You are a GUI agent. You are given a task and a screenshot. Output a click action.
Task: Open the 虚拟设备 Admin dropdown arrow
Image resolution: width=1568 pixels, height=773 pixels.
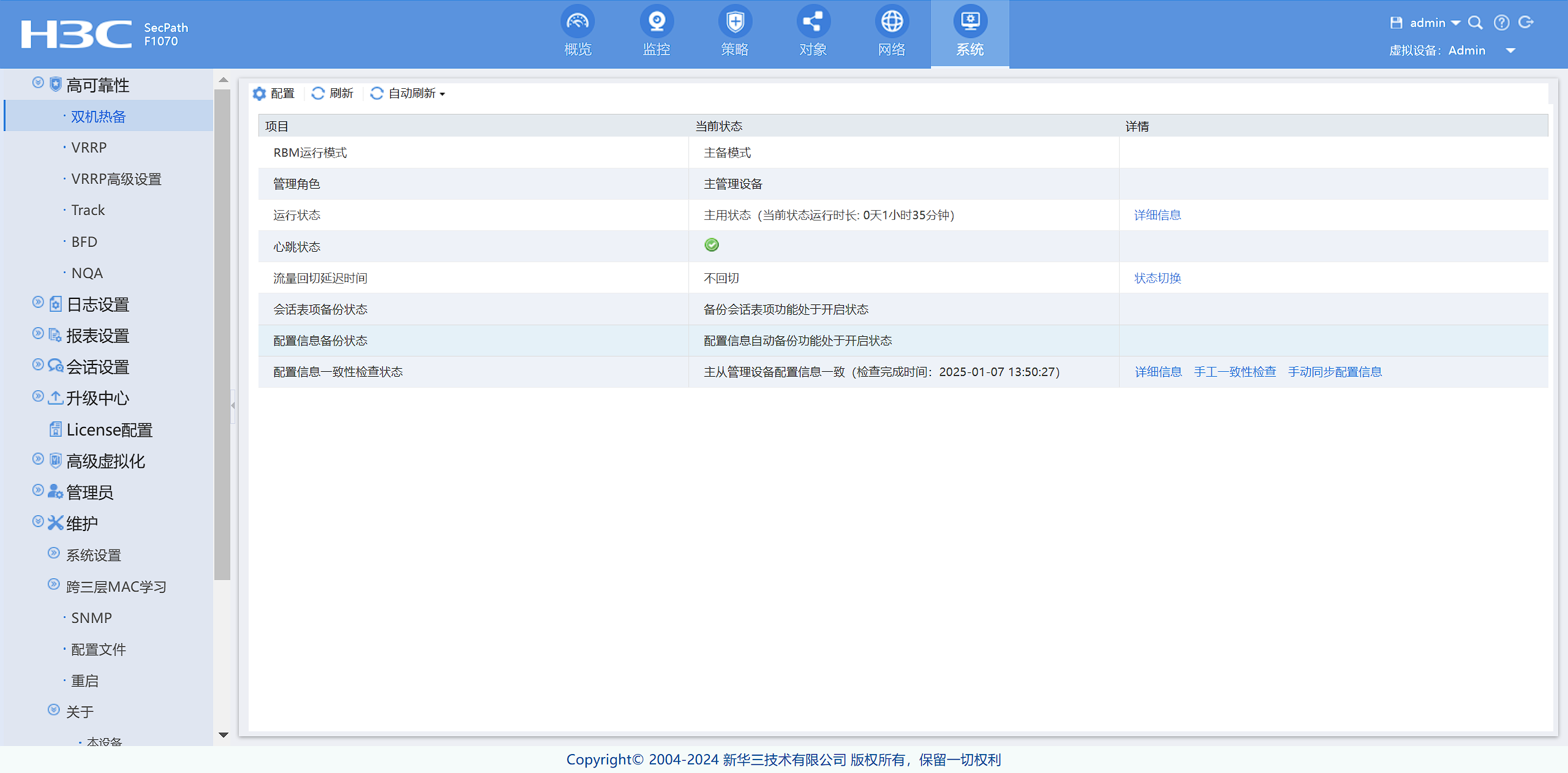[x=1510, y=50]
